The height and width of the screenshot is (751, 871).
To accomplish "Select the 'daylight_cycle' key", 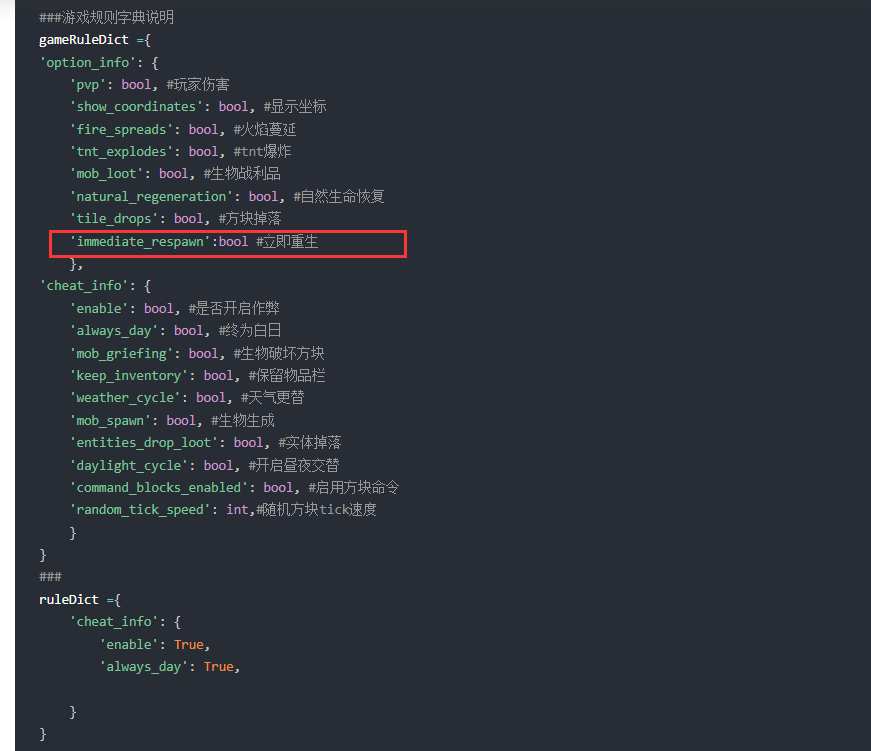I will (x=128, y=466).
